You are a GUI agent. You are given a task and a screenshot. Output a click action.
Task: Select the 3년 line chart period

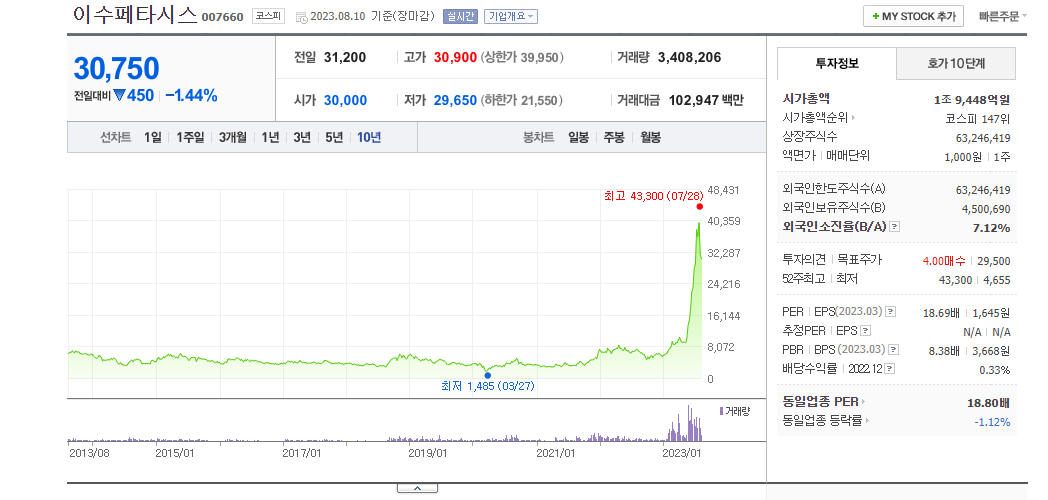point(302,138)
